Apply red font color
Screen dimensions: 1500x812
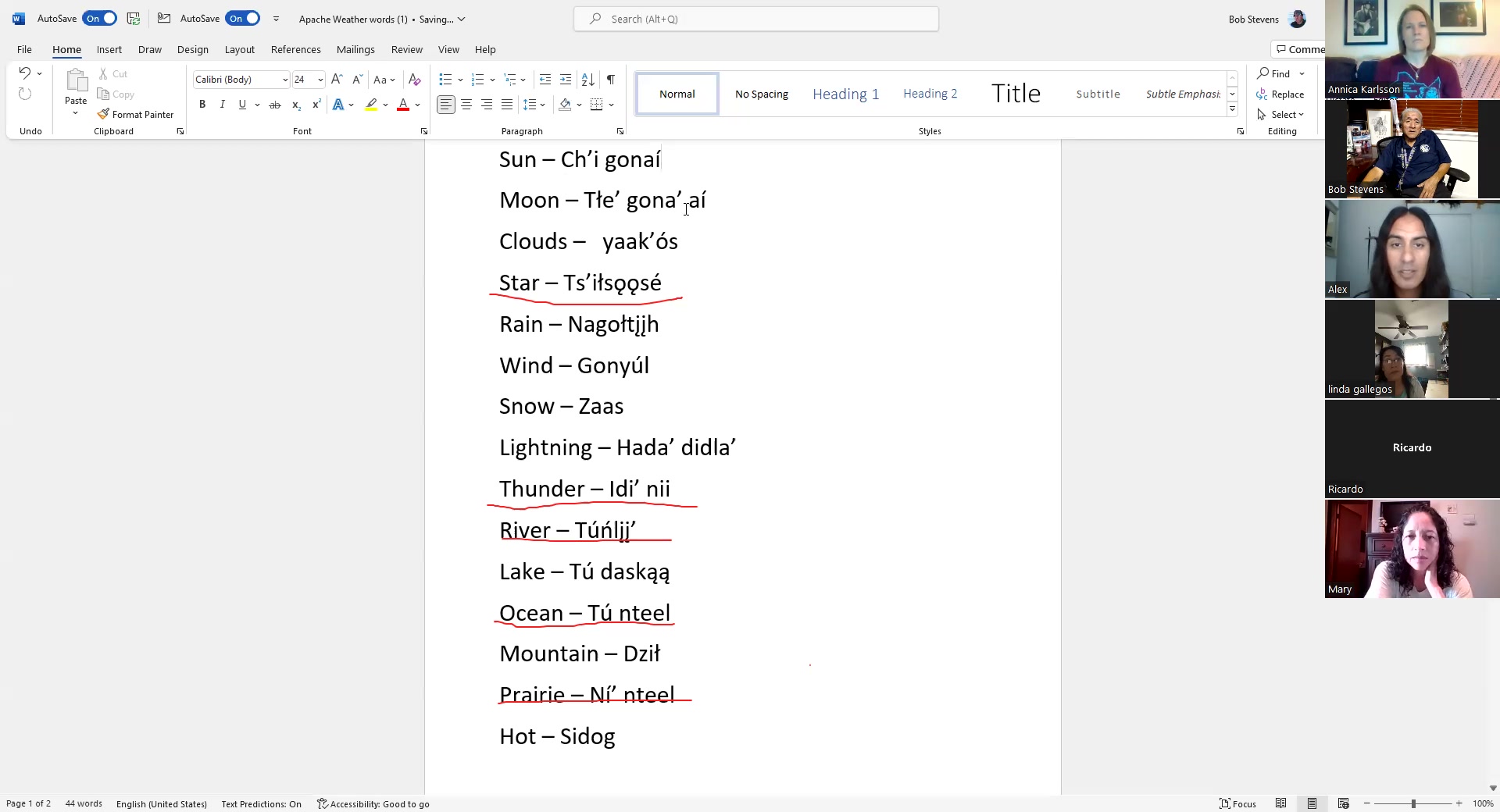click(403, 105)
